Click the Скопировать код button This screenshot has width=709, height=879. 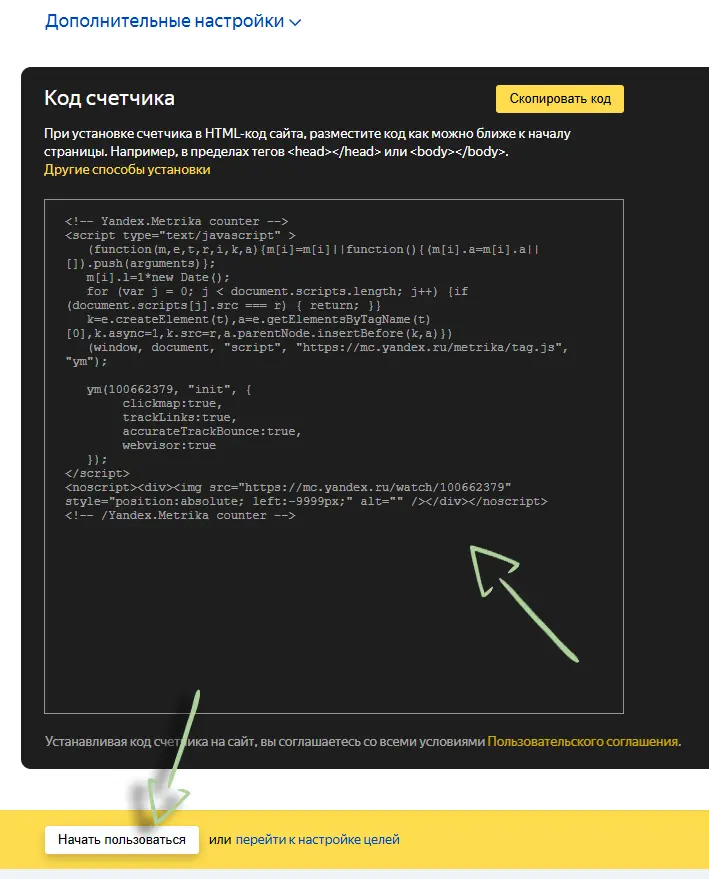pos(559,99)
